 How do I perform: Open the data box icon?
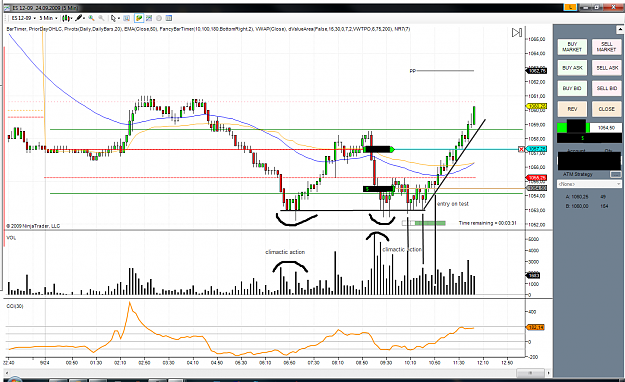(126, 18)
